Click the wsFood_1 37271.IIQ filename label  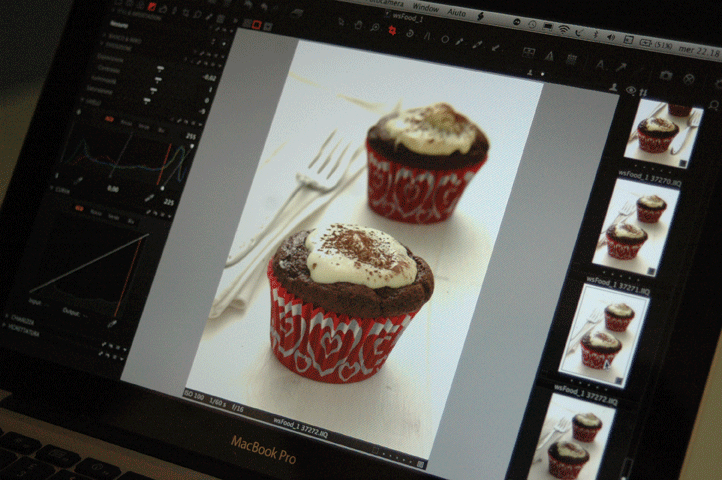click(x=617, y=286)
